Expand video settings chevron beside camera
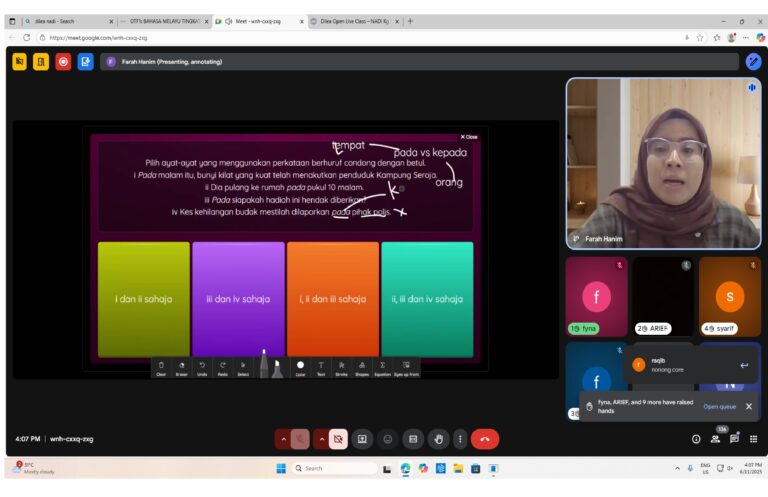The image size is (768, 497). coord(321,439)
